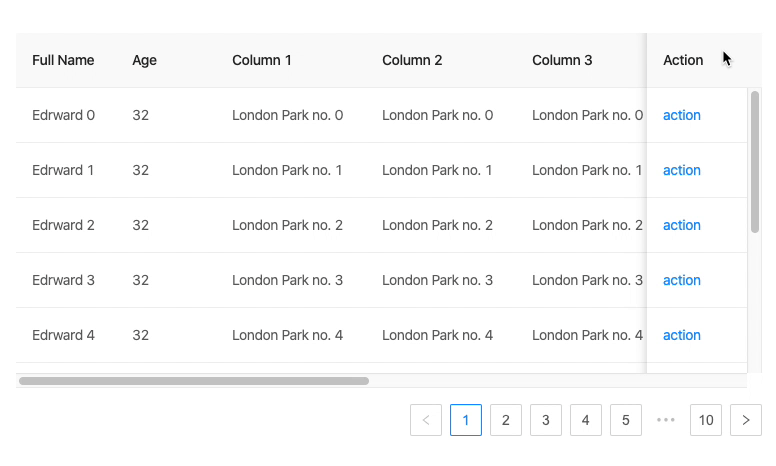Image resolution: width=776 pixels, height=466 pixels.
Task: Click action link for Edrward 3
Action: (682, 280)
